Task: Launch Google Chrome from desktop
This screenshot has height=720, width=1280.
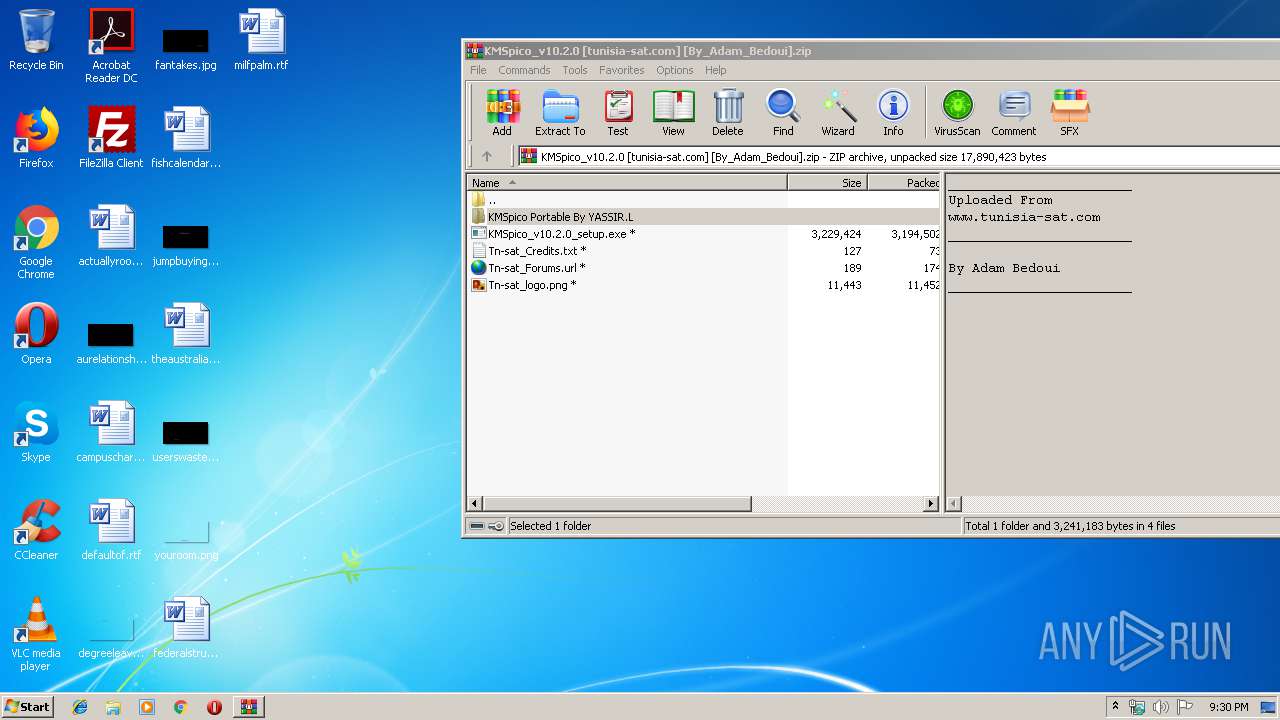Action: [x=36, y=242]
